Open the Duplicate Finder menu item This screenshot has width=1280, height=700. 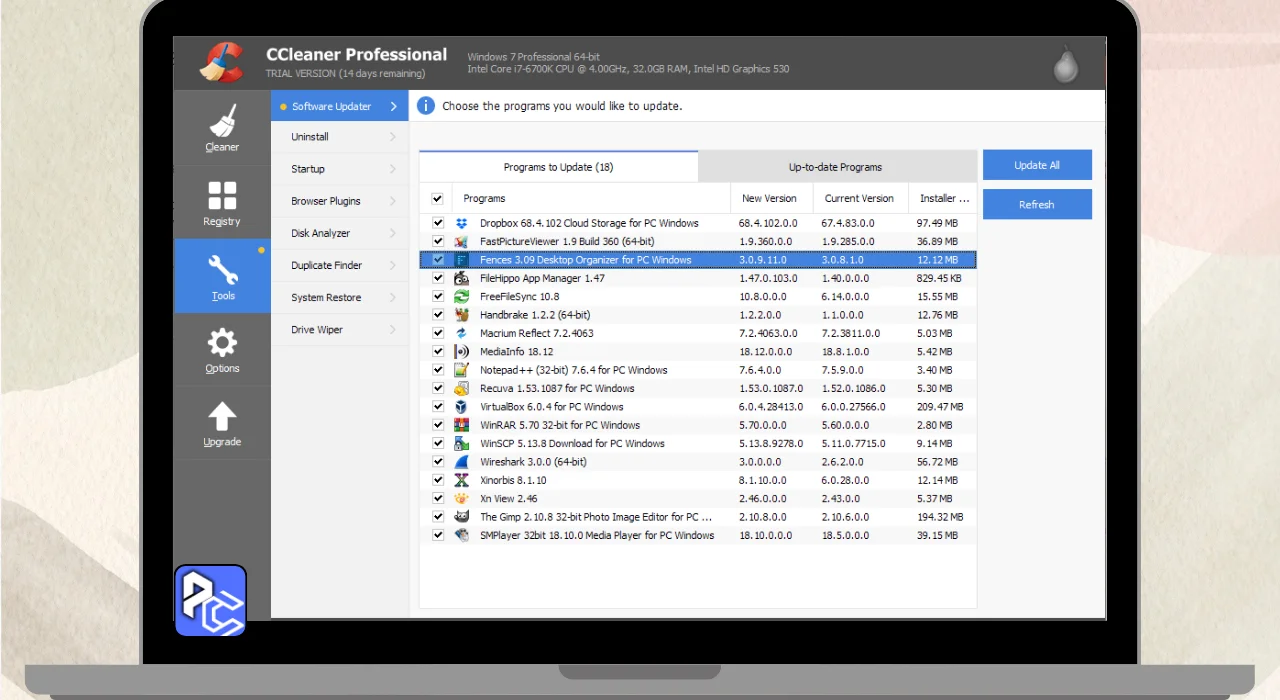(x=326, y=265)
